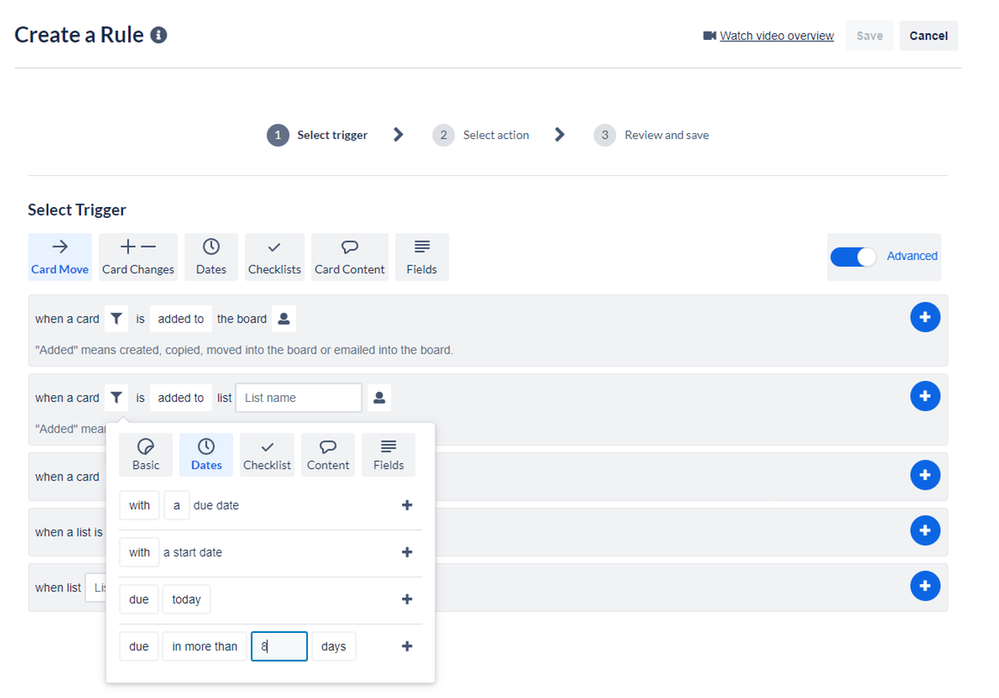
Task: Focus the List name input field
Action: tap(298, 397)
